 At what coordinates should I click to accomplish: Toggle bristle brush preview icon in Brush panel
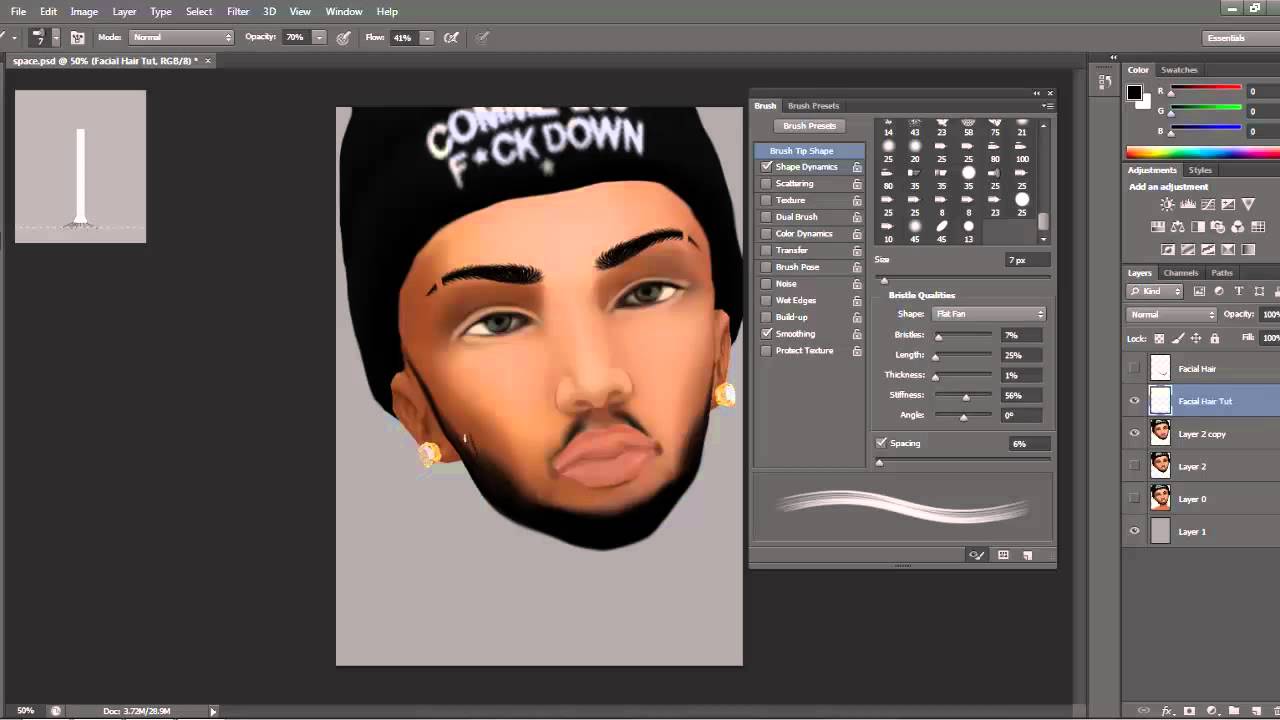977,555
